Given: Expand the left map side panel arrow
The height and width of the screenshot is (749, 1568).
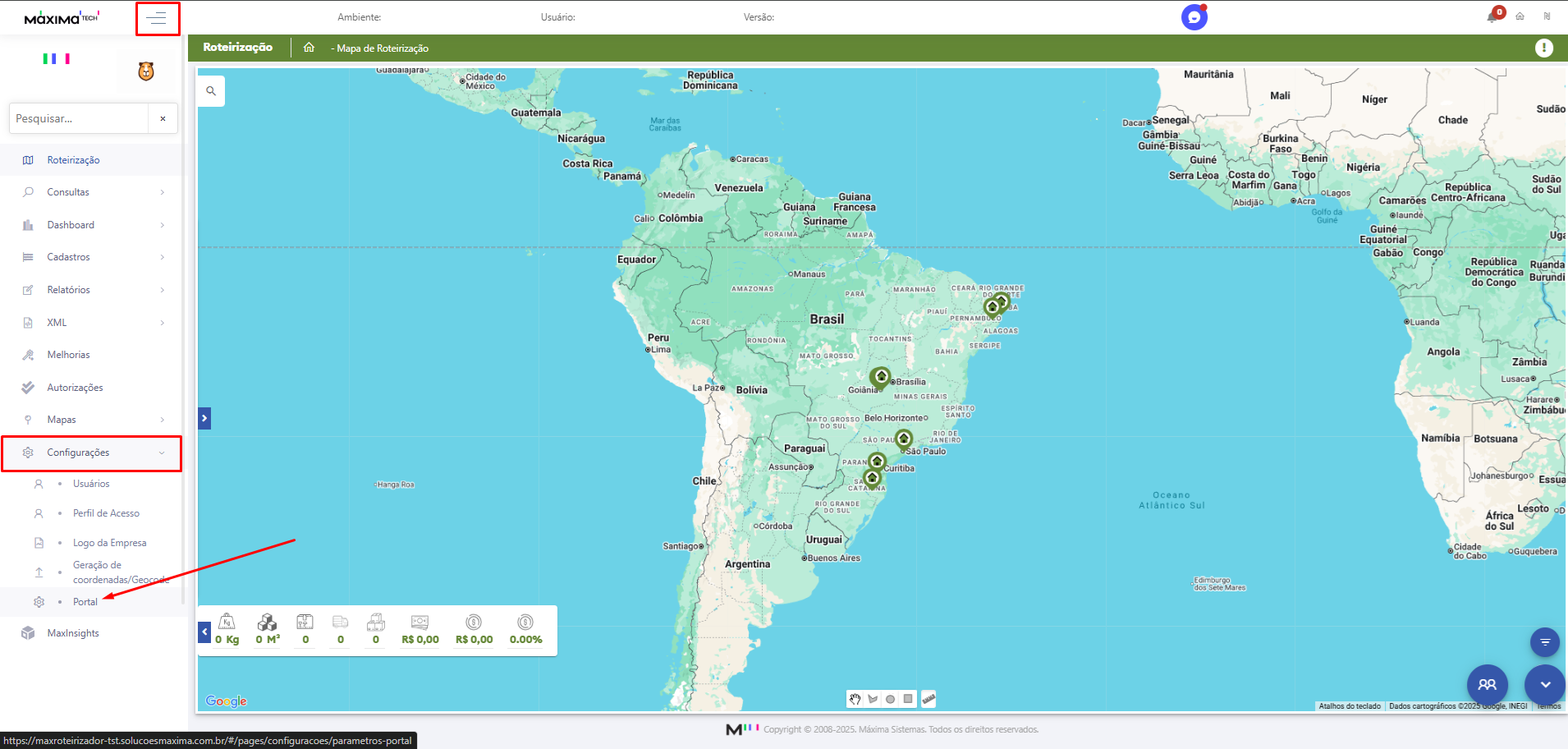Looking at the screenshot, I should coord(204,419).
